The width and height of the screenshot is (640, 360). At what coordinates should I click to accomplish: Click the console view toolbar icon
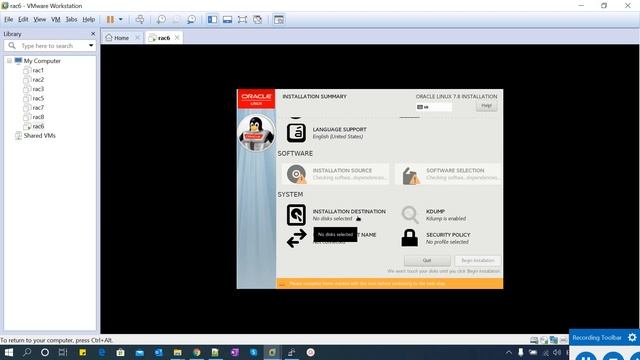point(279,20)
